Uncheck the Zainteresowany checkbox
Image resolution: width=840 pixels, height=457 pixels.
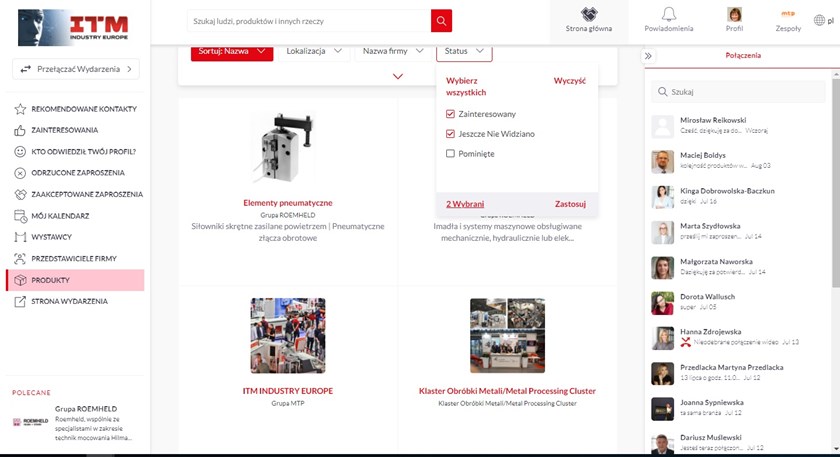tap(451, 114)
